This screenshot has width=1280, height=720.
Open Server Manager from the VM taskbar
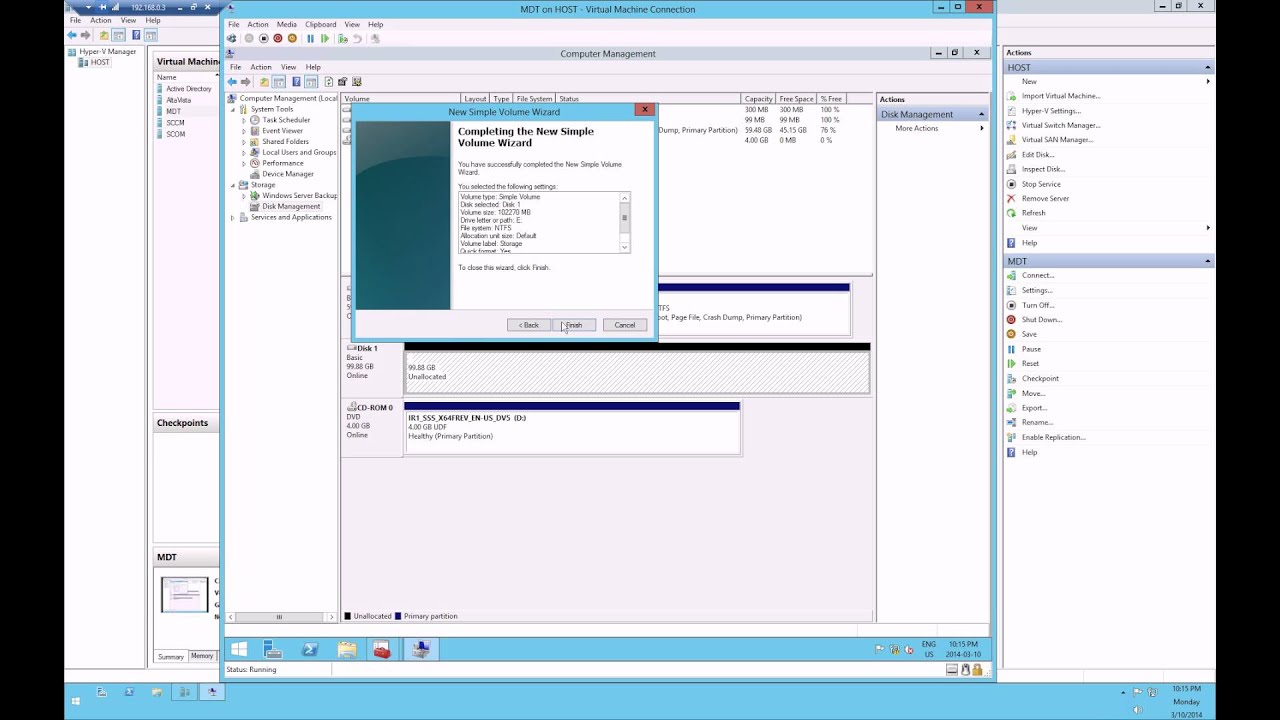272,650
